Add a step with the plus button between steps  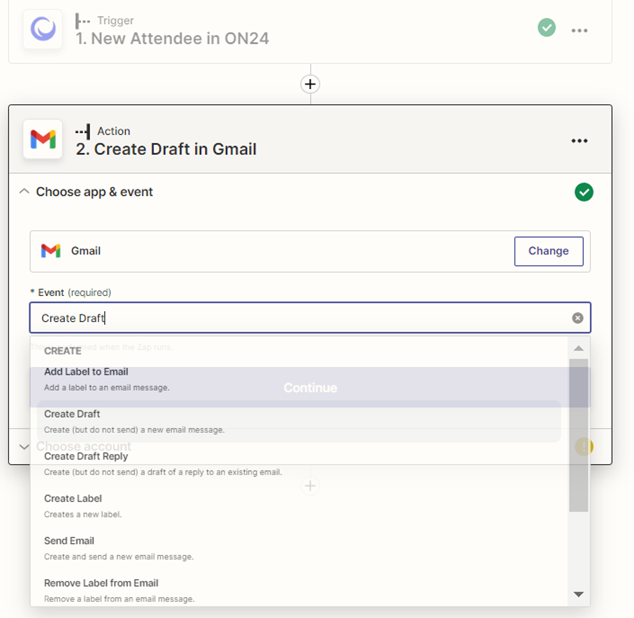click(x=310, y=84)
